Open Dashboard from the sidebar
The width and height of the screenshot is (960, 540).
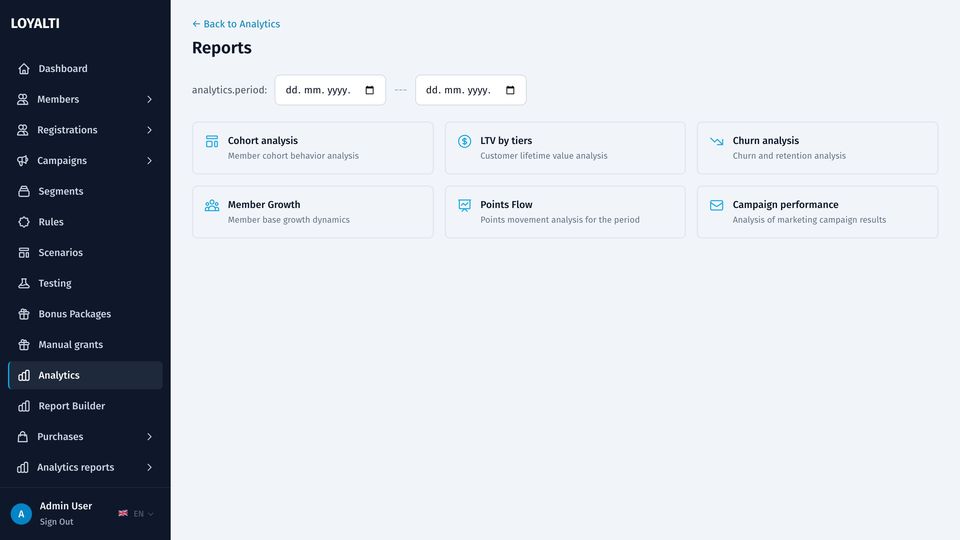pos(86,69)
